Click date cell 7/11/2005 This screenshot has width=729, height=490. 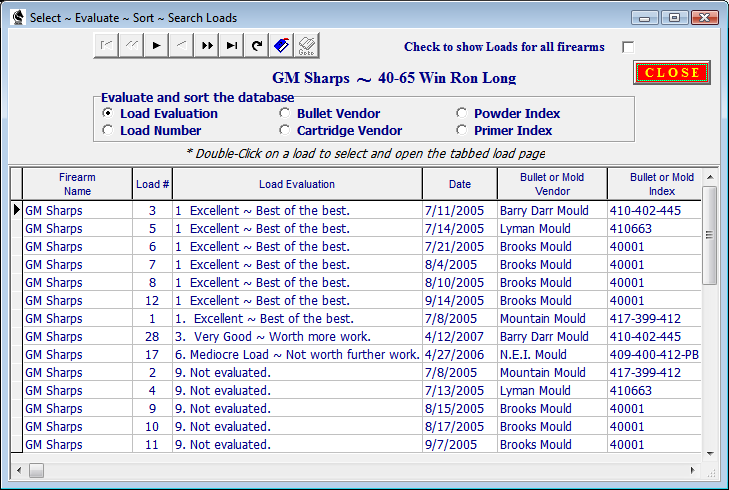click(x=460, y=210)
